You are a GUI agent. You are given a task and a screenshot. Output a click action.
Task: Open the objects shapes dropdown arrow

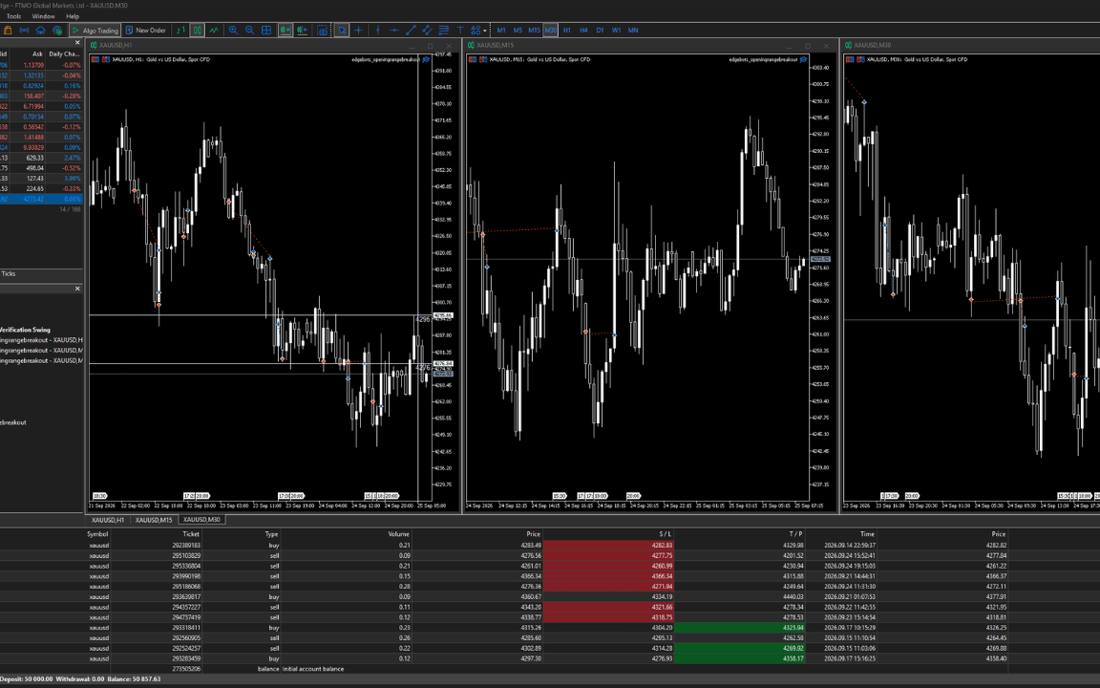pyautogui.click(x=485, y=31)
